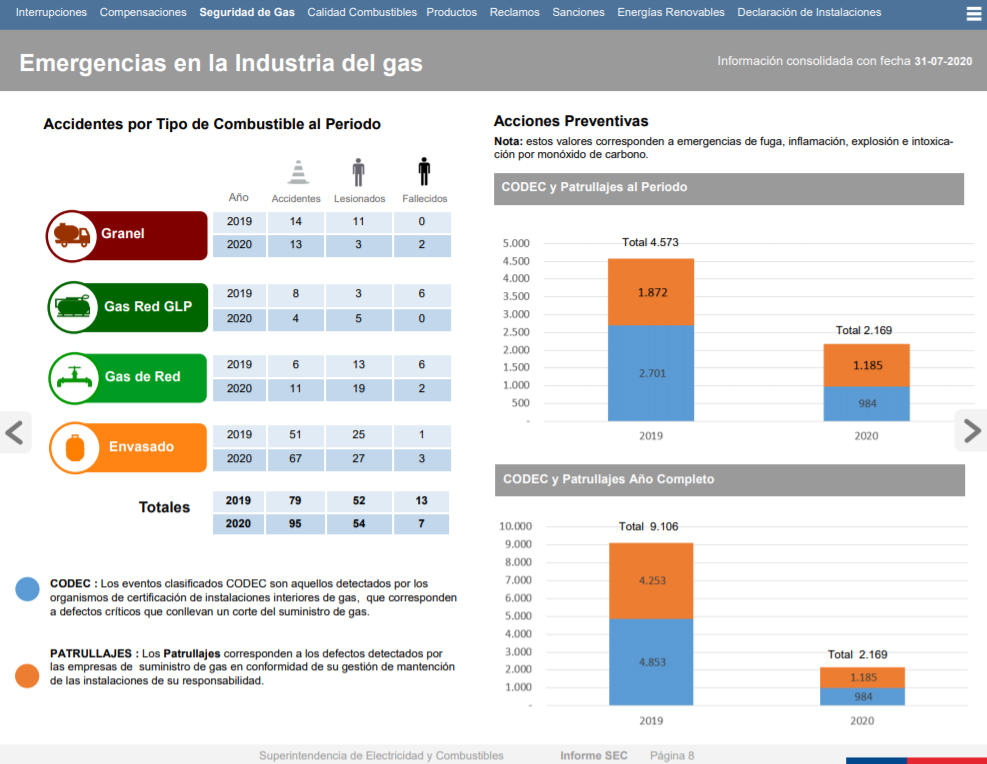987x764 pixels.
Task: Open the hamburger menu icon
Action: pyautogui.click(x=973, y=14)
